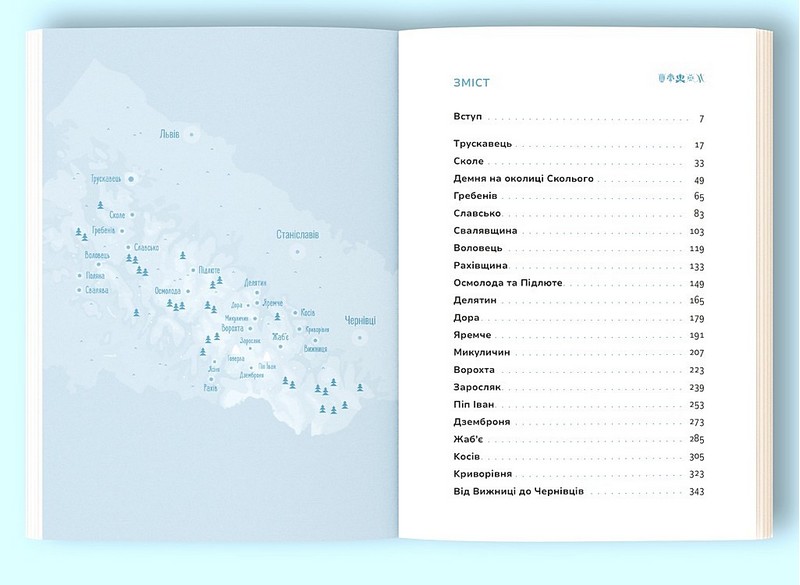Select the Дземброня chapter in the contents
800x585 pixels.
[481, 421]
